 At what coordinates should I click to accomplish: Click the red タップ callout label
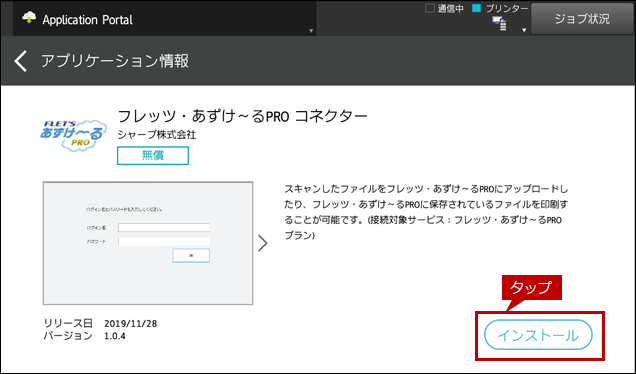coord(532,288)
